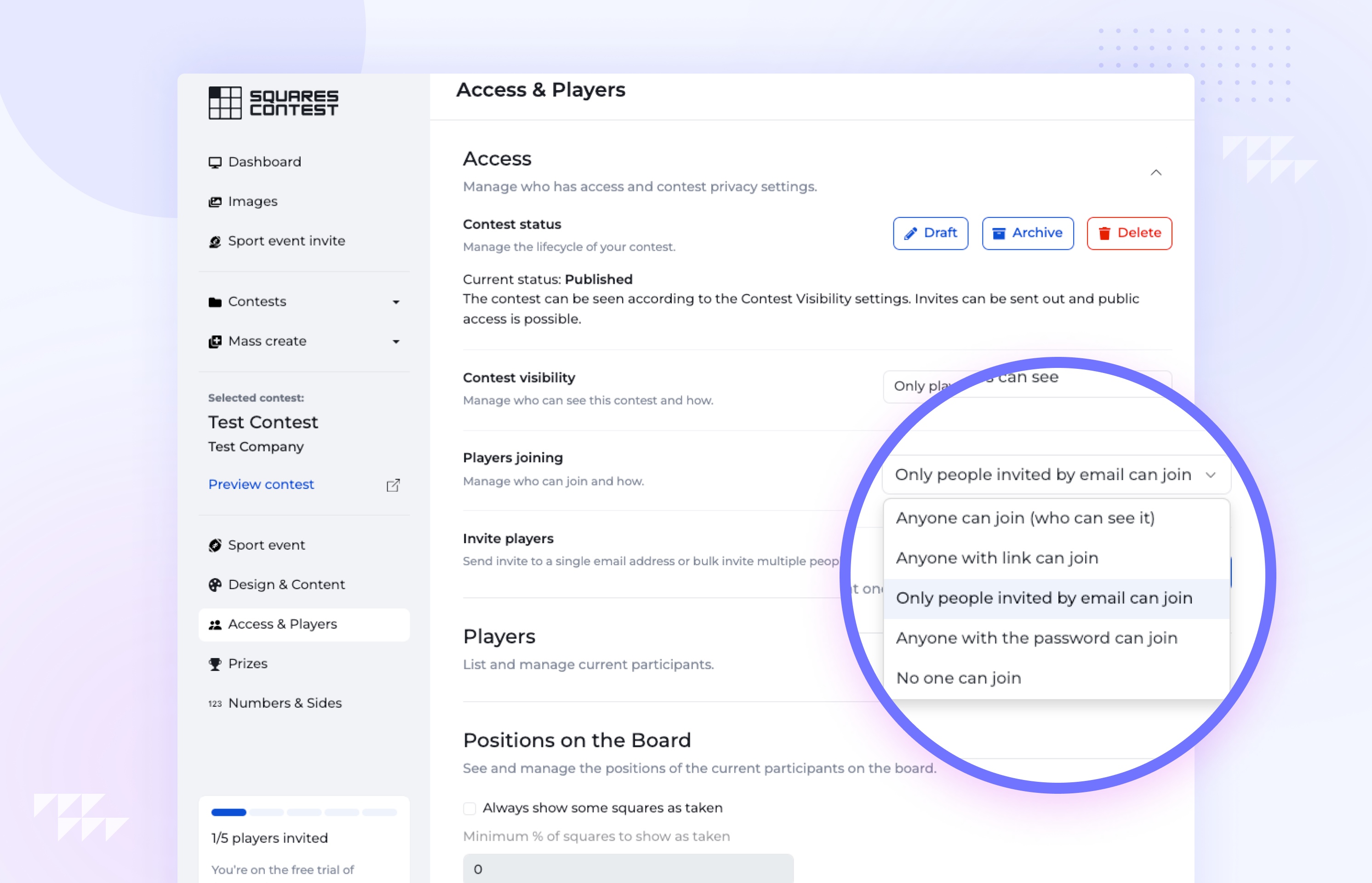The width and height of the screenshot is (1372, 883).
Task: Open the Players joining dropdown
Action: pyautogui.click(x=1056, y=476)
